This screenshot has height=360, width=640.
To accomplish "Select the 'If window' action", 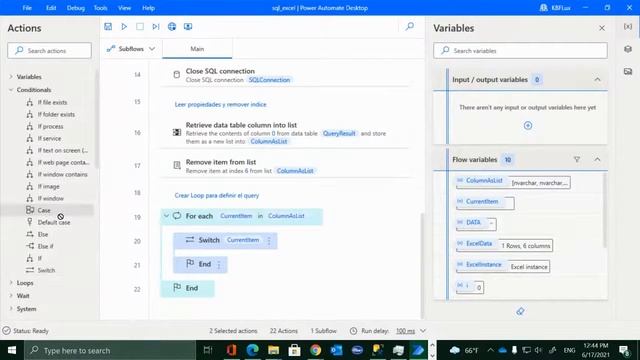I will point(50,198).
